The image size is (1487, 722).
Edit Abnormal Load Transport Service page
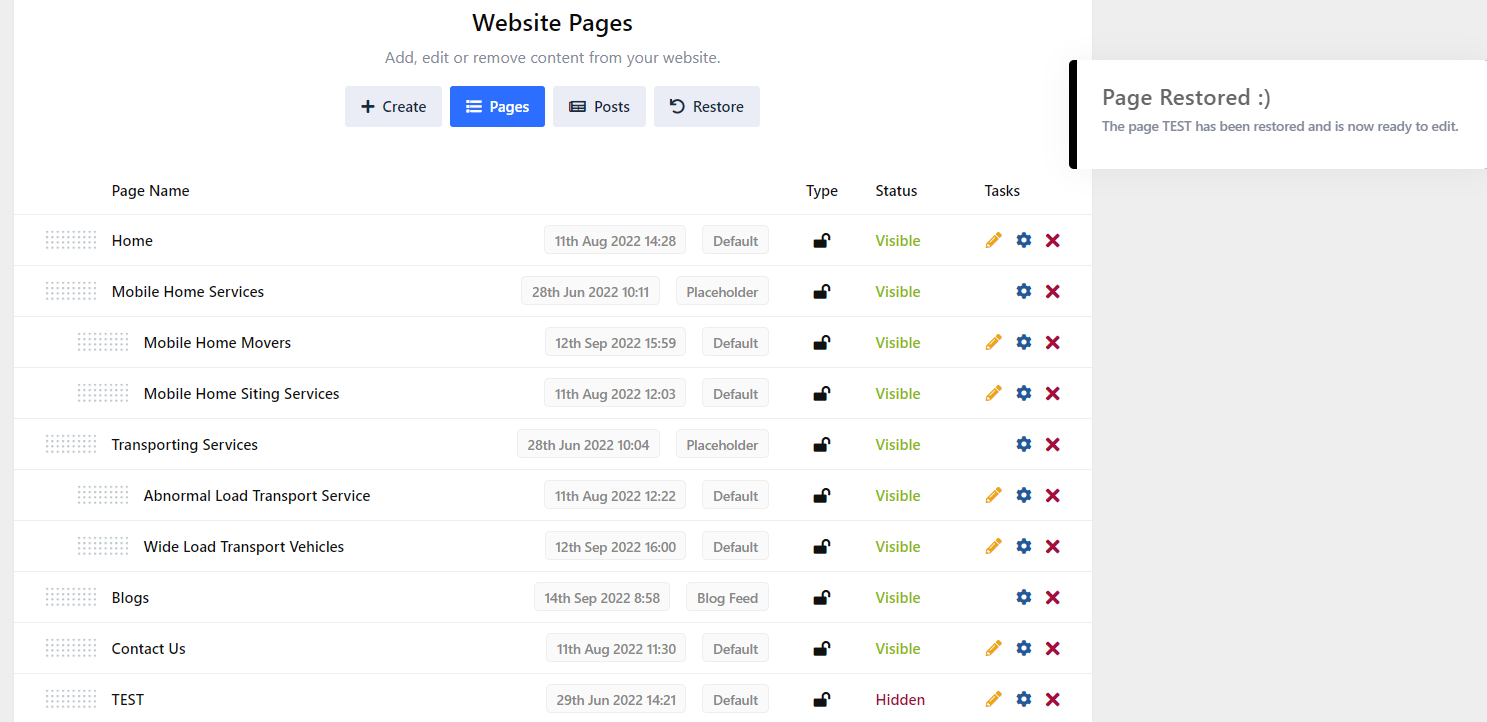(993, 495)
